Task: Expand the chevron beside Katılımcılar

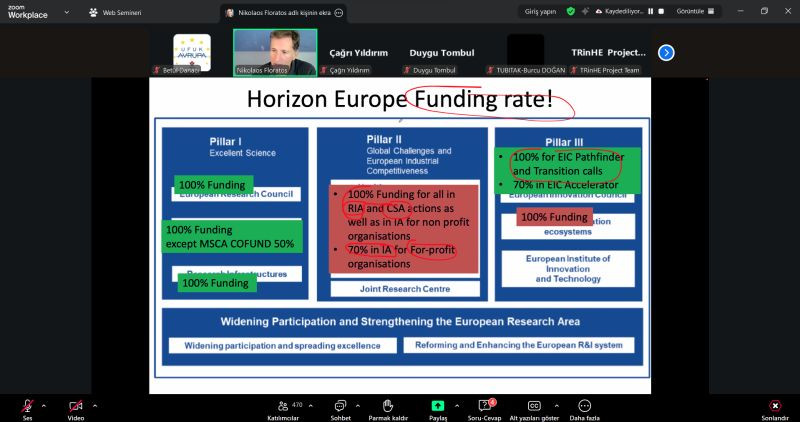Action: click(x=311, y=406)
